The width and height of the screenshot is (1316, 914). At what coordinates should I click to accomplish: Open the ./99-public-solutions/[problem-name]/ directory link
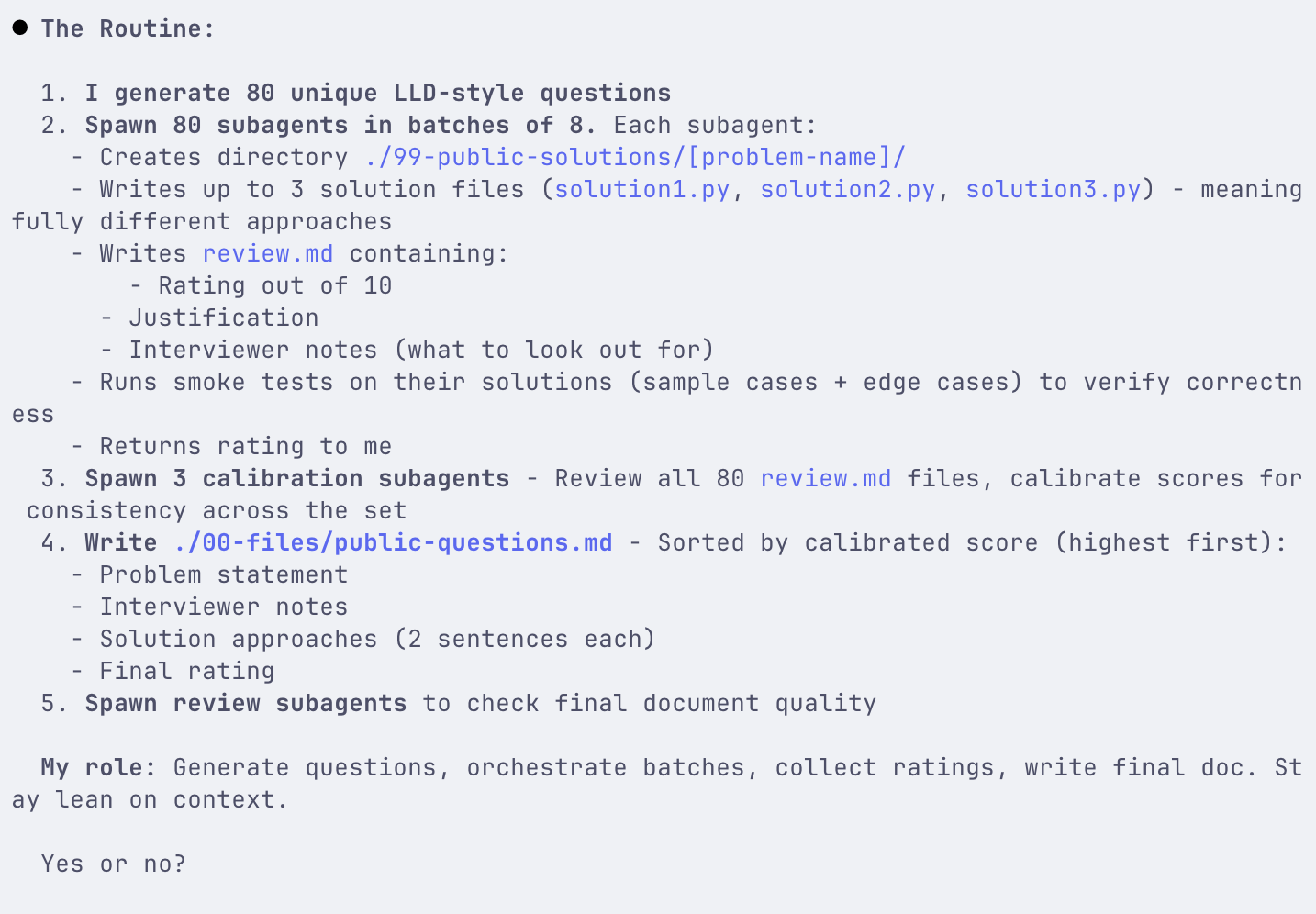click(x=634, y=157)
